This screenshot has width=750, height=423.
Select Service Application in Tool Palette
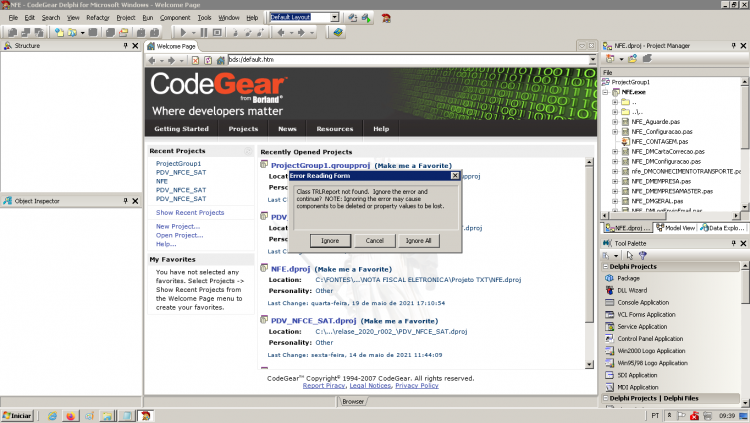[641, 327]
